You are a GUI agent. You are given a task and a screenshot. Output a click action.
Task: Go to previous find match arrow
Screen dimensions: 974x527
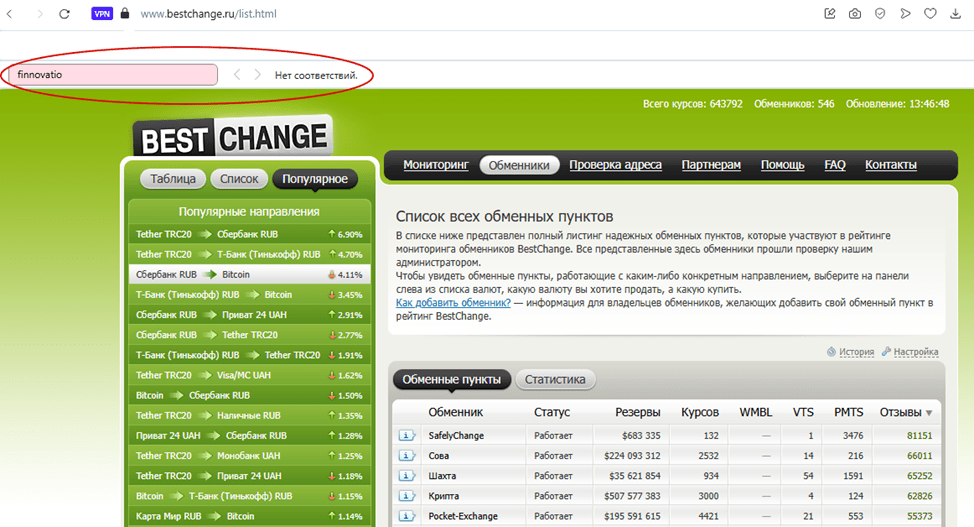(x=237, y=75)
